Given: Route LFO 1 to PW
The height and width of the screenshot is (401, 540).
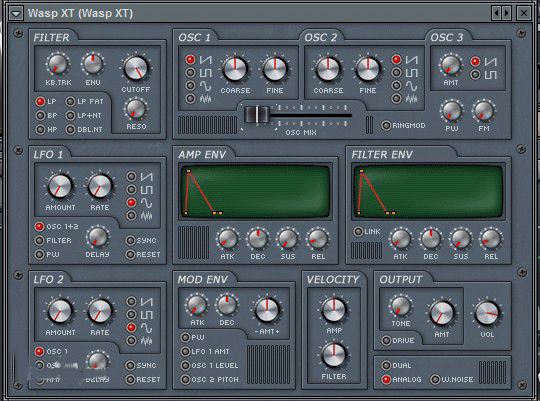Looking at the screenshot, I should coord(40,255).
